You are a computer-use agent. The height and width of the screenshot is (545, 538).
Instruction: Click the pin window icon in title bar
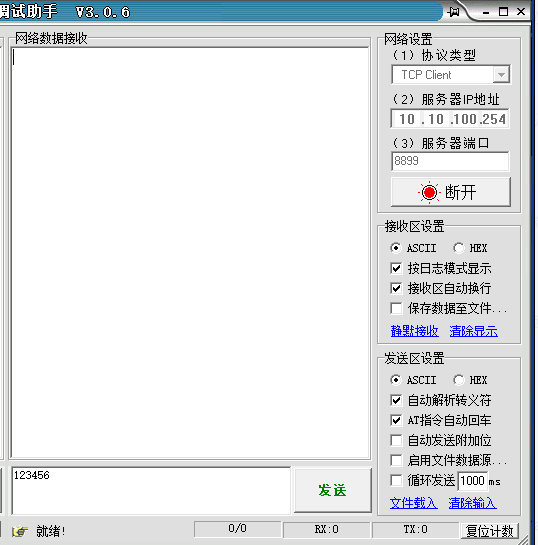pos(454,12)
